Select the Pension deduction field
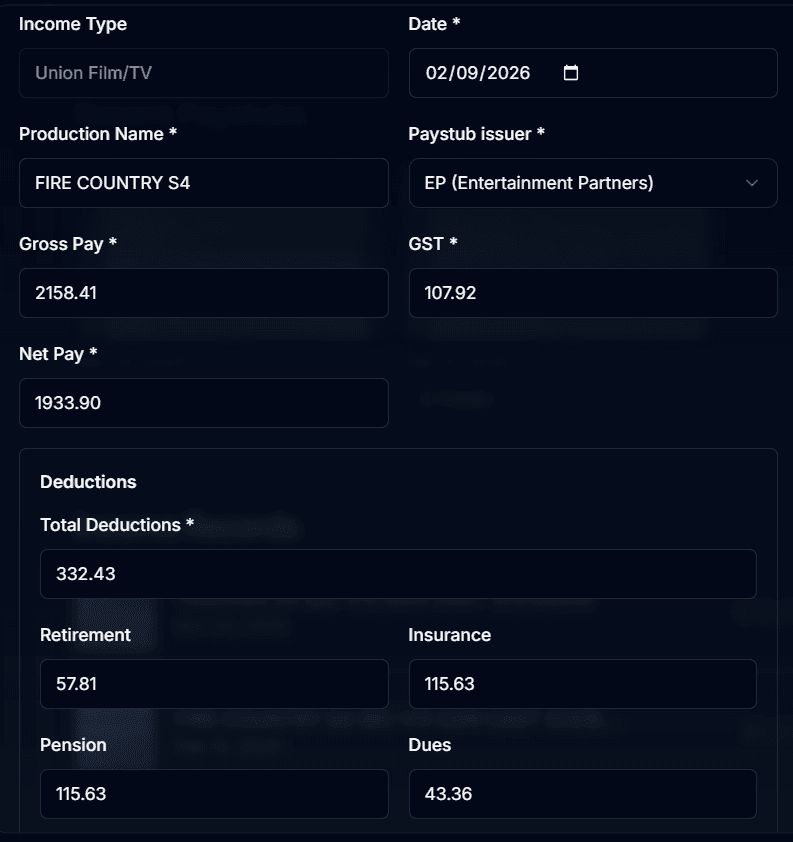The image size is (793, 842). (x=214, y=794)
